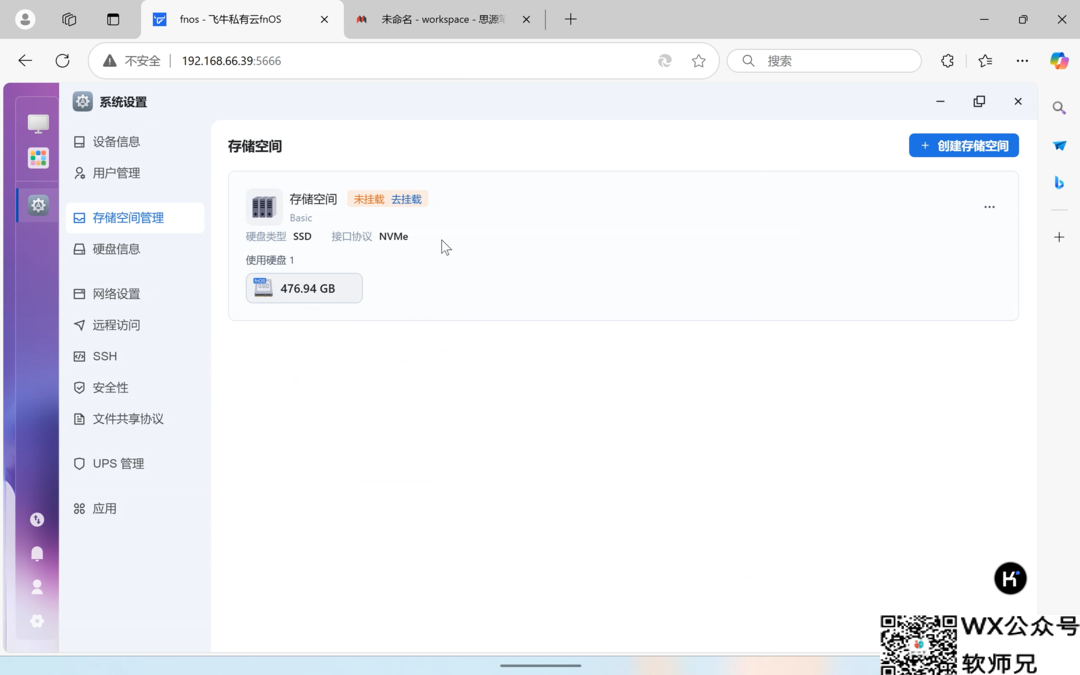Open the notification bell in dock
Screen dimensions: 1080x675
point(37,553)
